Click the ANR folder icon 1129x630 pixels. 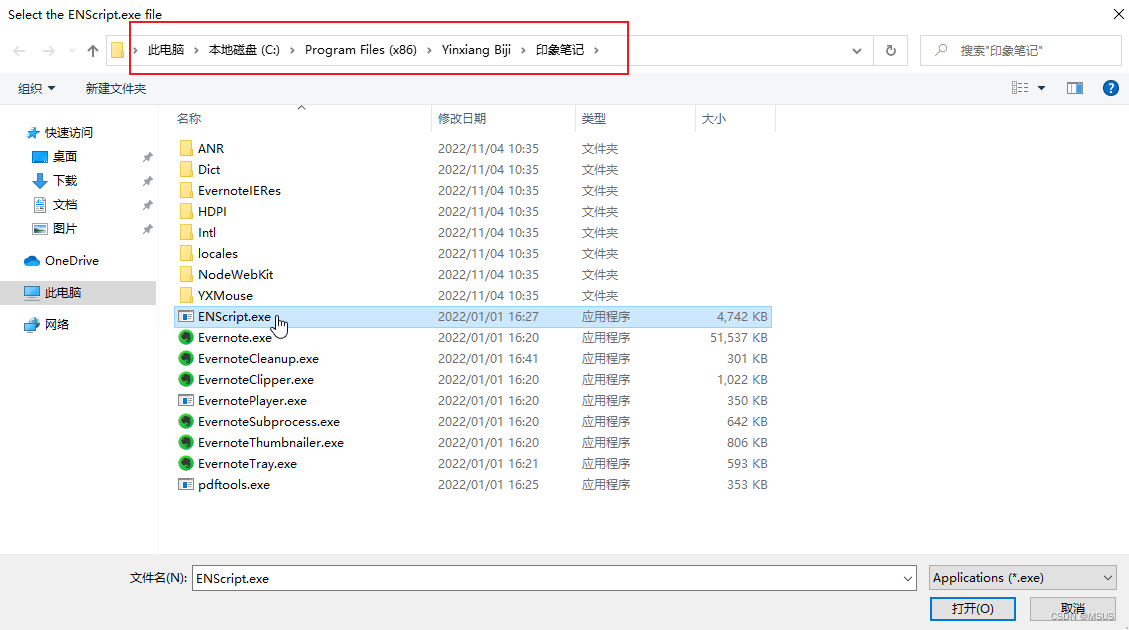click(x=186, y=148)
